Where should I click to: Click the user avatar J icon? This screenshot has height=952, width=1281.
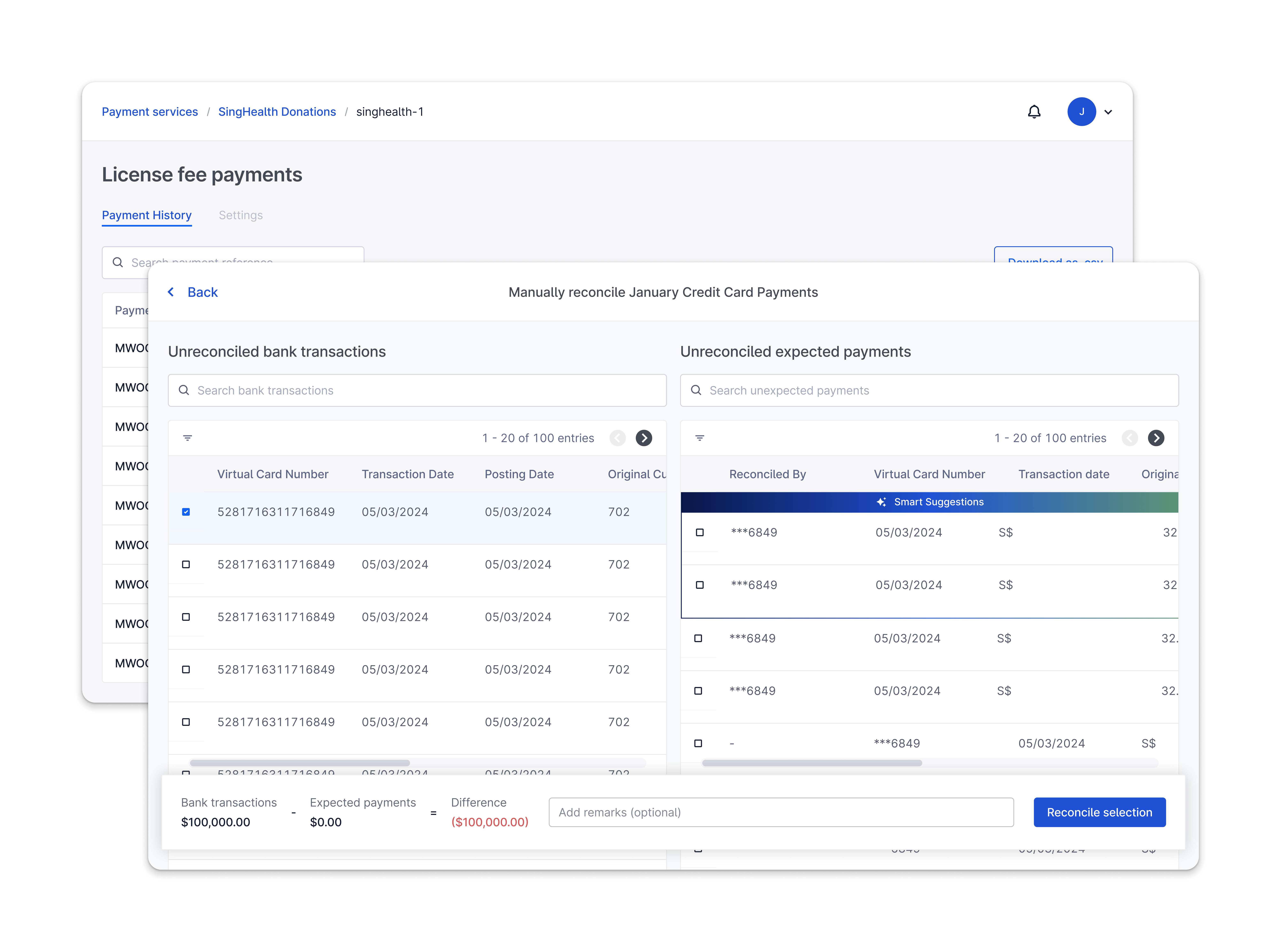click(x=1081, y=112)
